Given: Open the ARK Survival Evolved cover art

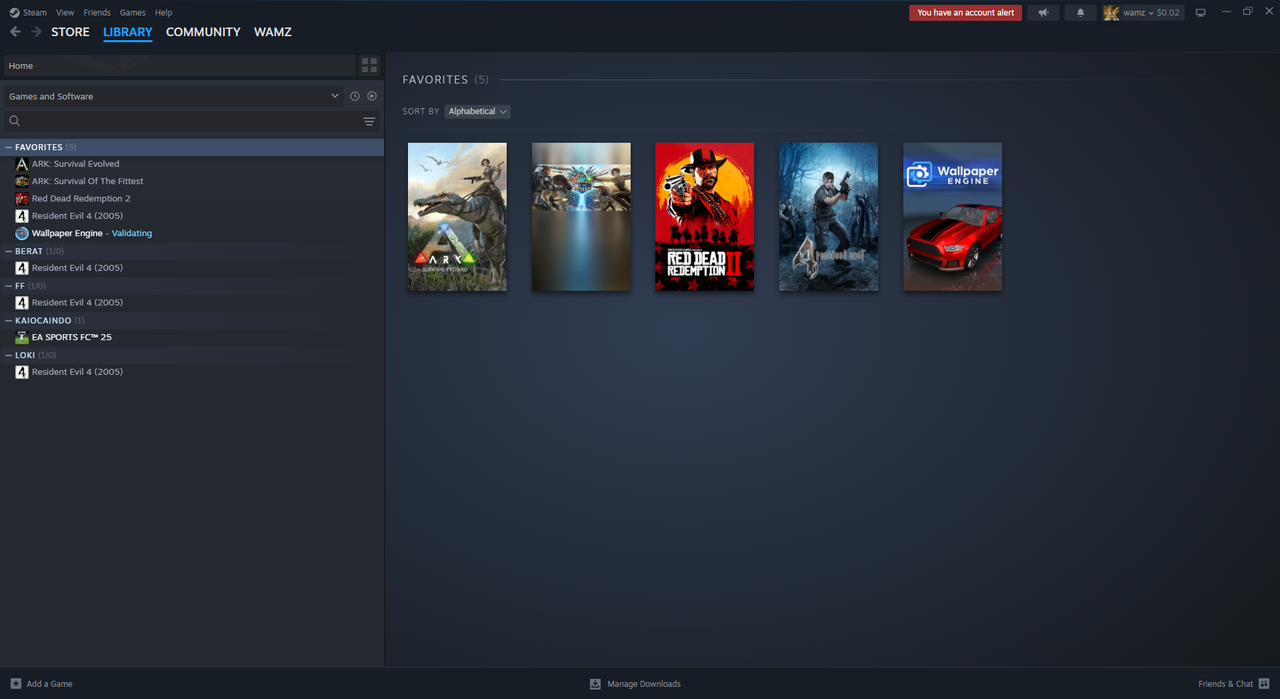Looking at the screenshot, I should pyautogui.click(x=457, y=217).
